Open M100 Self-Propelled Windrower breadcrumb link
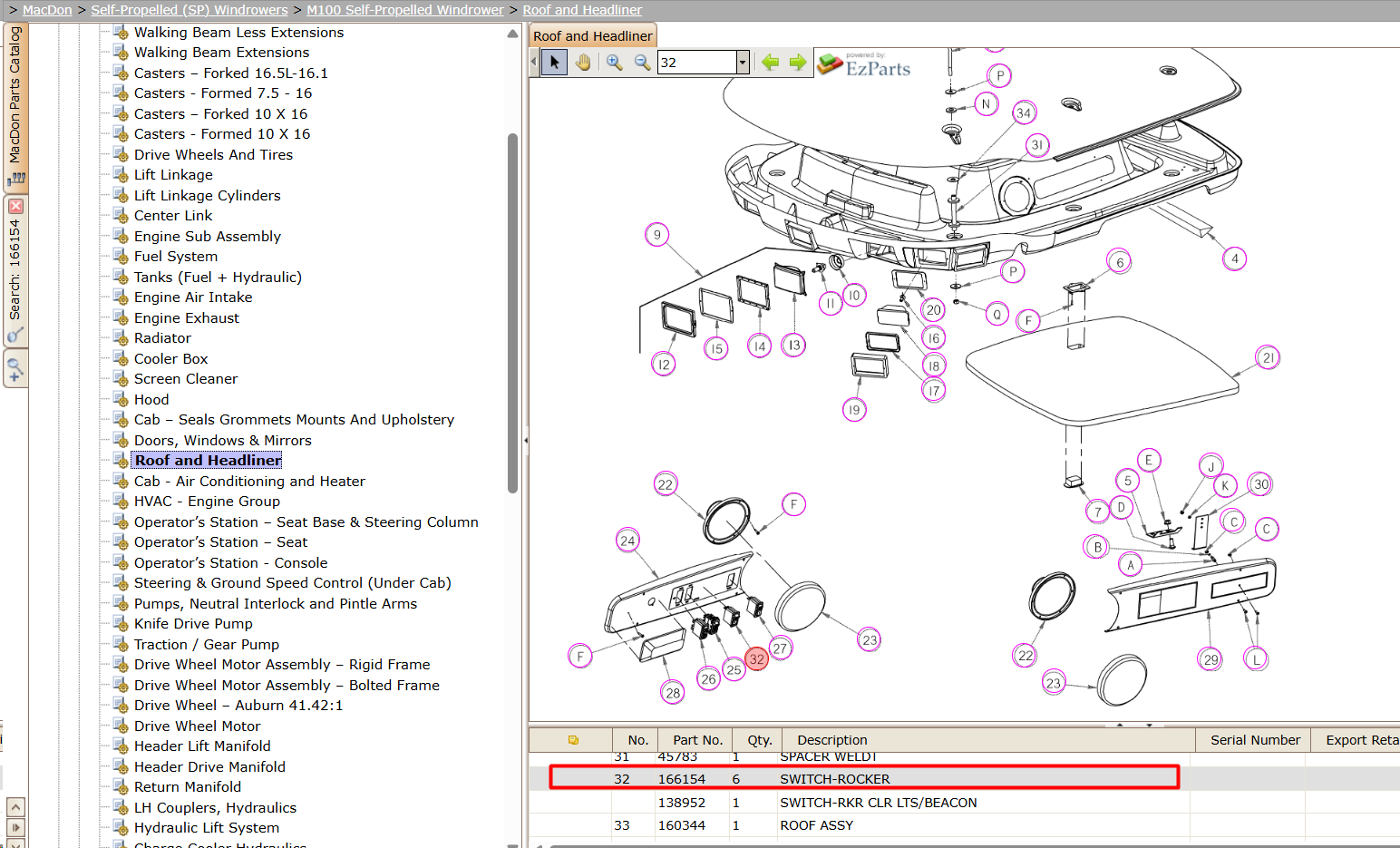 tap(404, 10)
